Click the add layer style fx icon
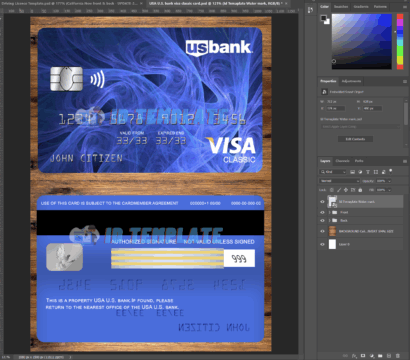The height and width of the screenshot is (360, 410). (354, 356)
